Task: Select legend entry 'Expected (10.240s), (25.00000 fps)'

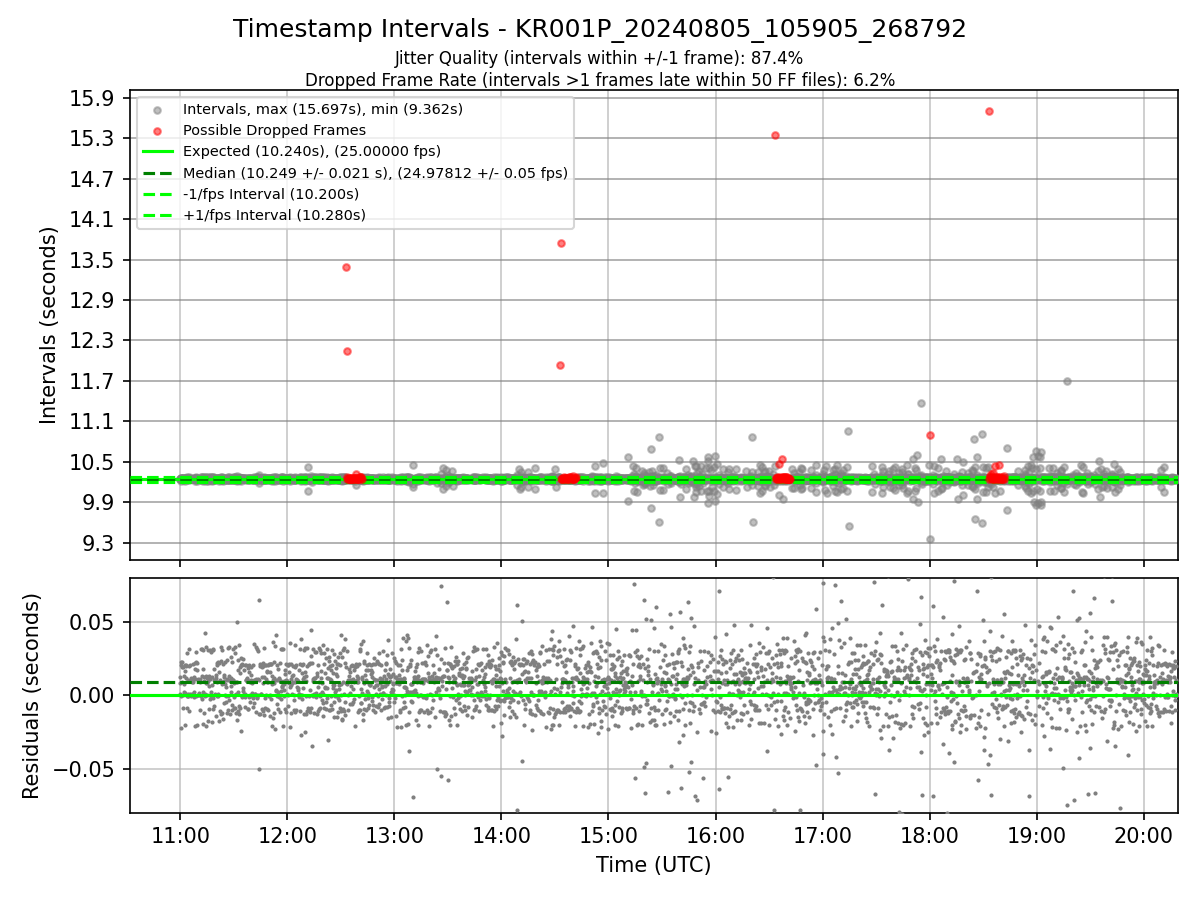Action: [312, 151]
